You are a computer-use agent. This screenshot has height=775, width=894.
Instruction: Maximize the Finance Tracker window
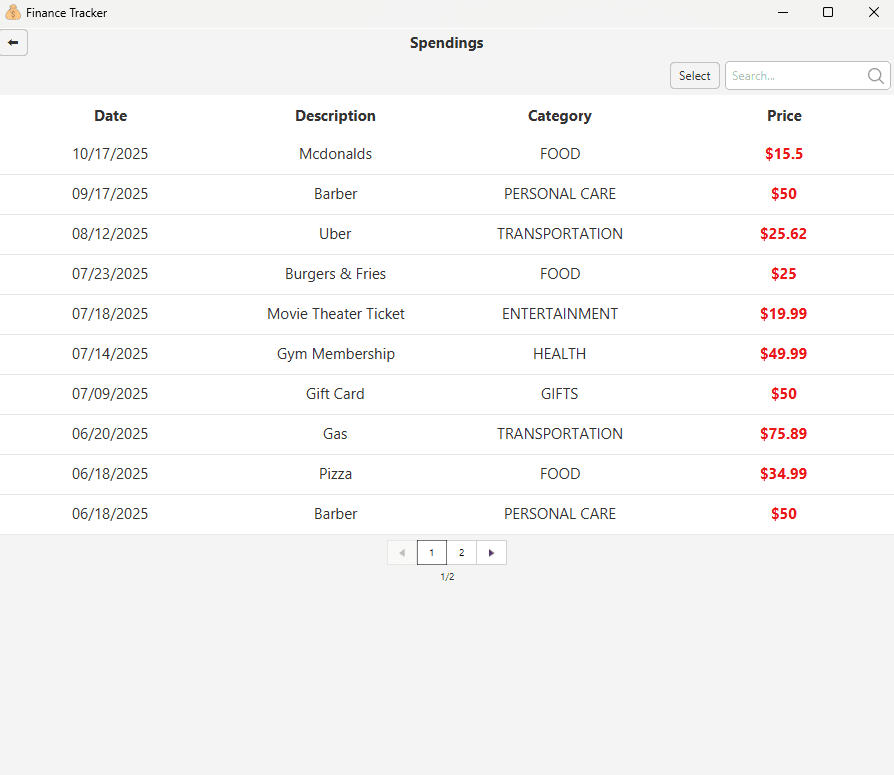pyautogui.click(x=828, y=13)
